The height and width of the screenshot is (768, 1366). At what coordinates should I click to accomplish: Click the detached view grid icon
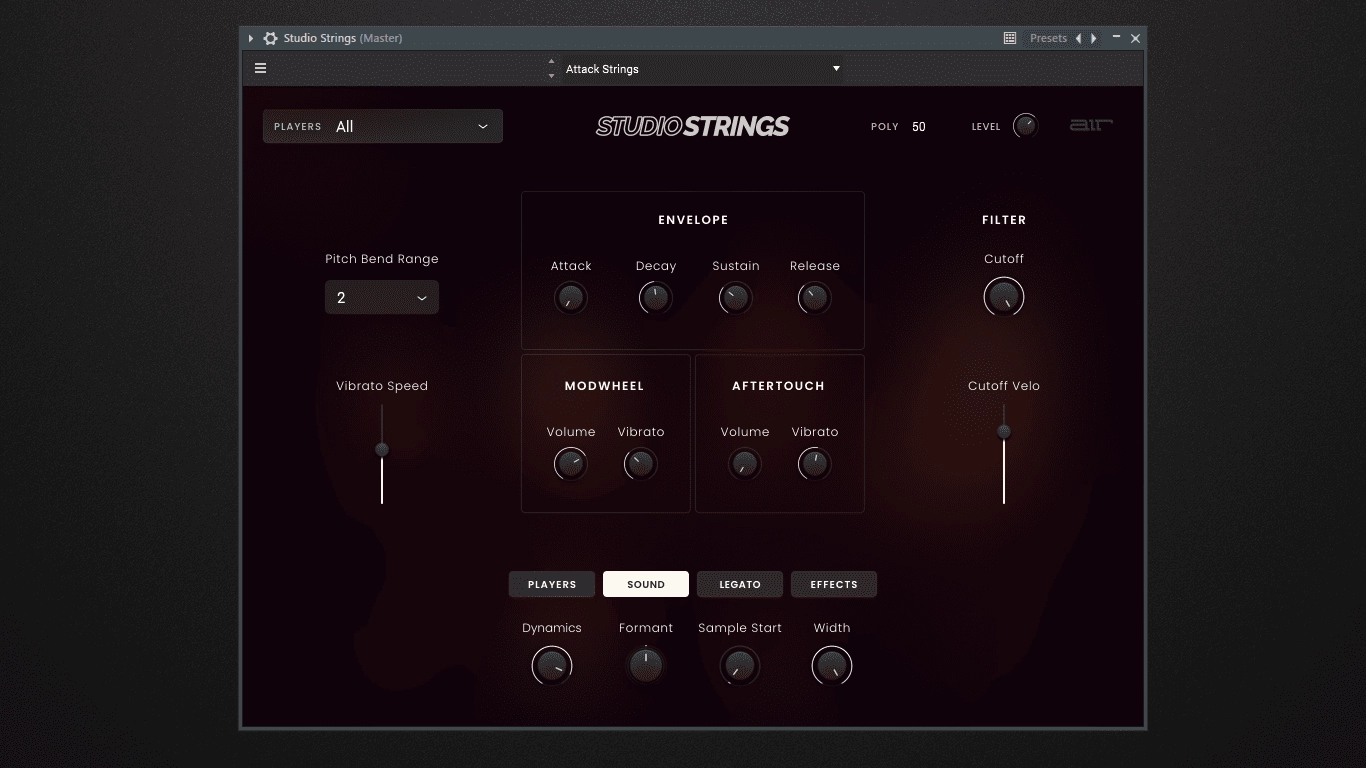point(1010,38)
